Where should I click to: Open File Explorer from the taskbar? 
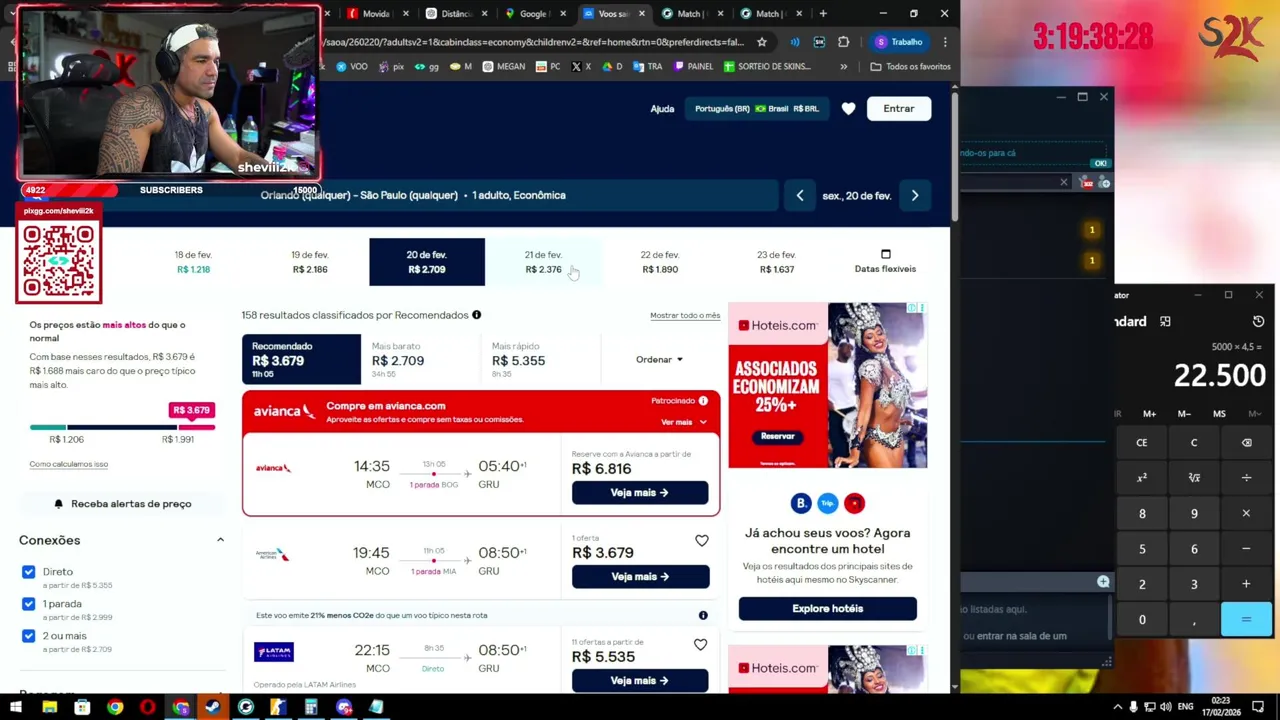(49, 707)
